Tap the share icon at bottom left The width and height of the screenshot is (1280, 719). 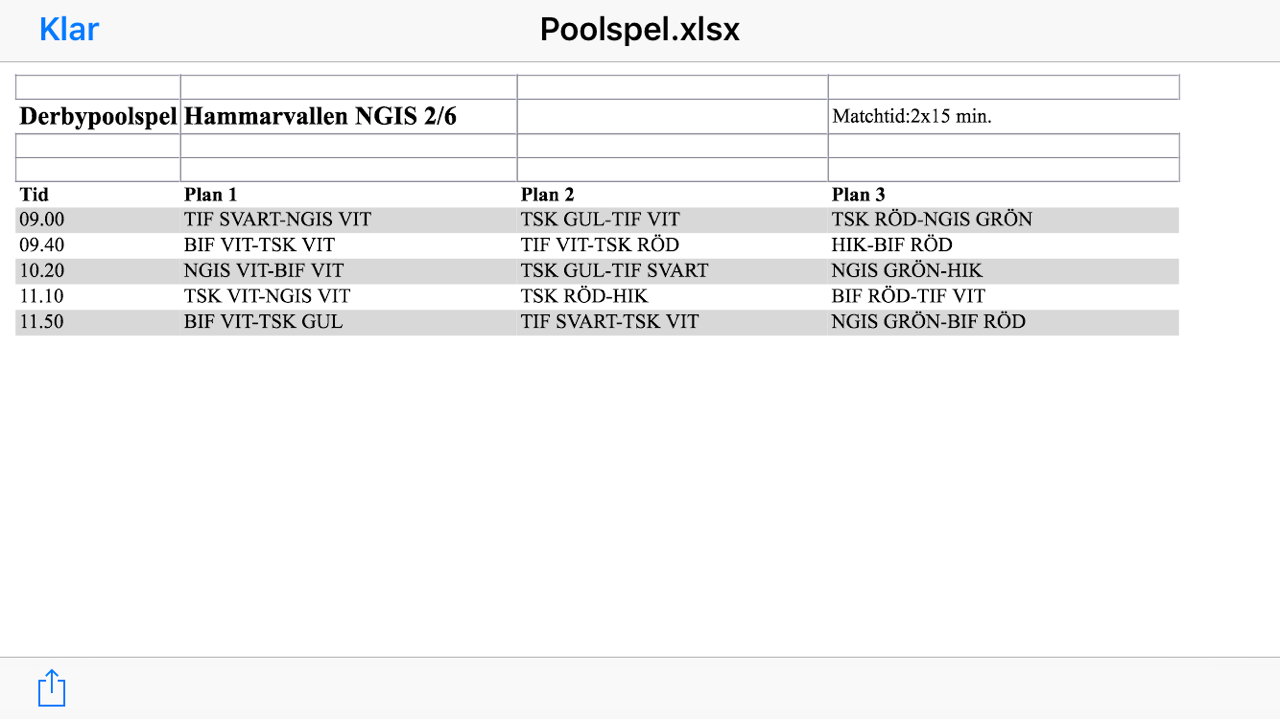click(x=51, y=688)
